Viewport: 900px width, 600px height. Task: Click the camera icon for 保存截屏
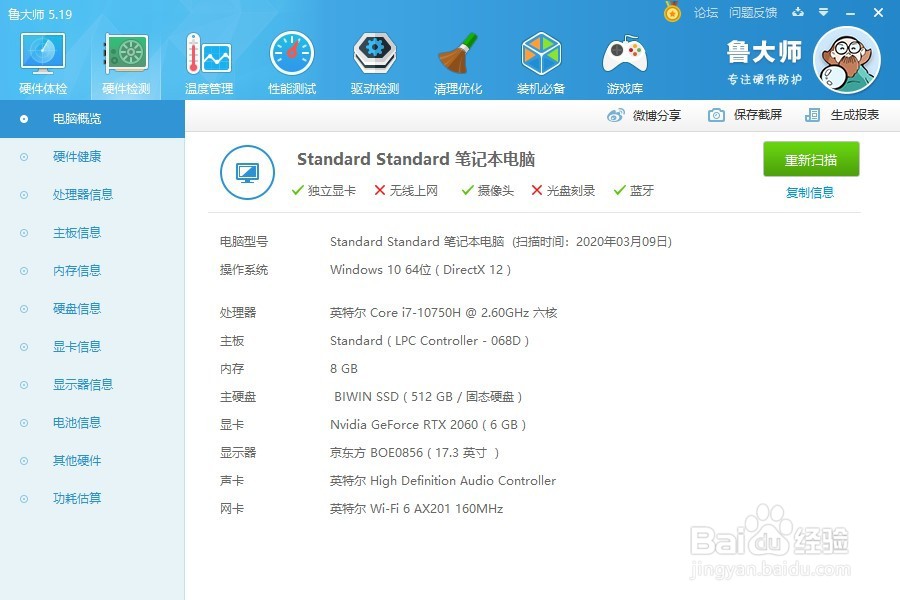pyautogui.click(x=716, y=115)
